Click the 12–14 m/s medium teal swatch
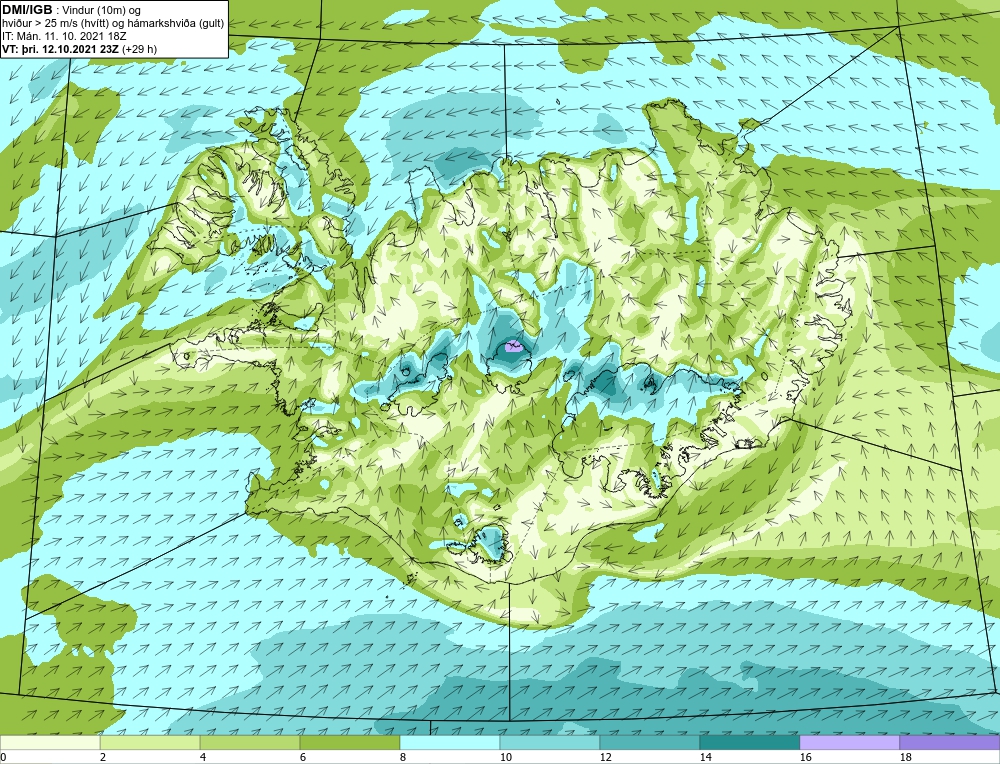This screenshot has width=1000, height=764. click(650, 742)
